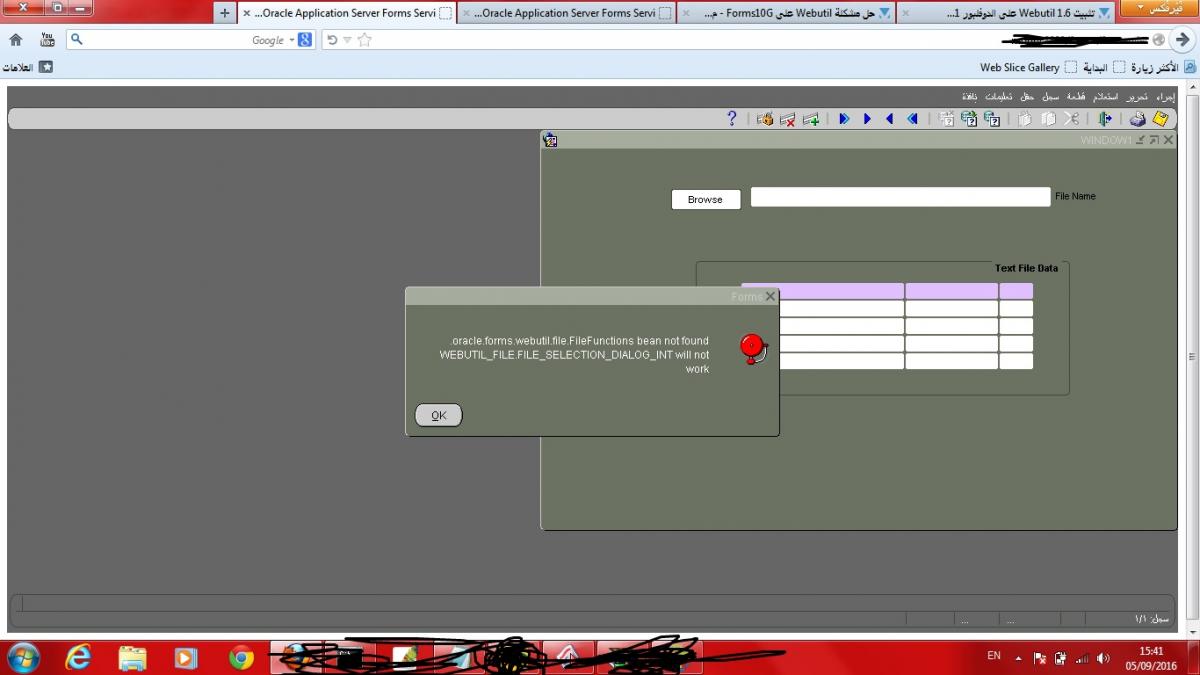The width and height of the screenshot is (1200, 675).
Task: Open the Firefox menu dropdown button
Action: pos(1159,9)
